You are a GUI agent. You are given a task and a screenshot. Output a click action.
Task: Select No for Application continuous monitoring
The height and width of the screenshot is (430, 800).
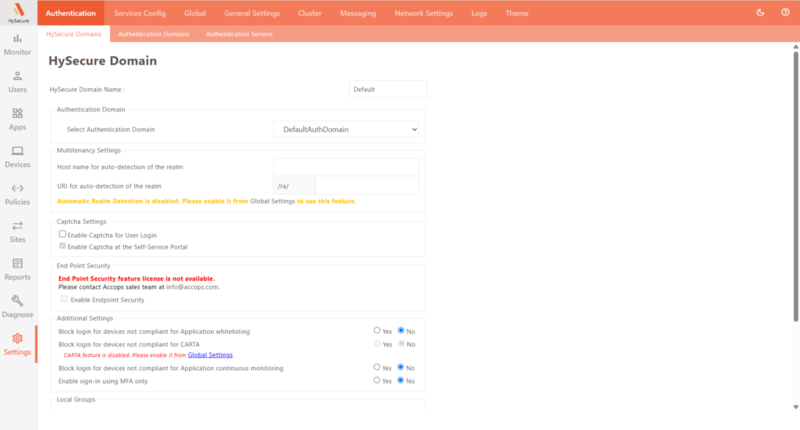[401, 367]
